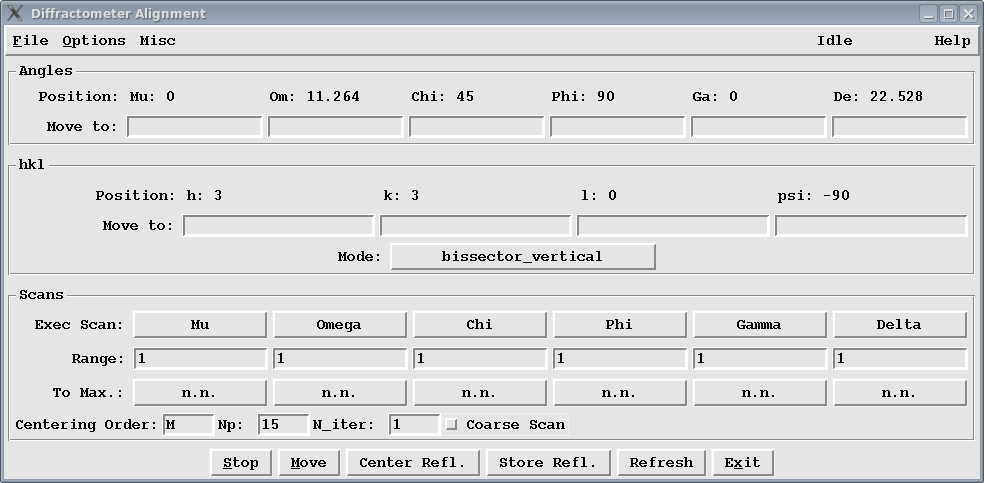This screenshot has height=483, width=984.
Task: Execute the Gamma scan
Action: (x=759, y=325)
